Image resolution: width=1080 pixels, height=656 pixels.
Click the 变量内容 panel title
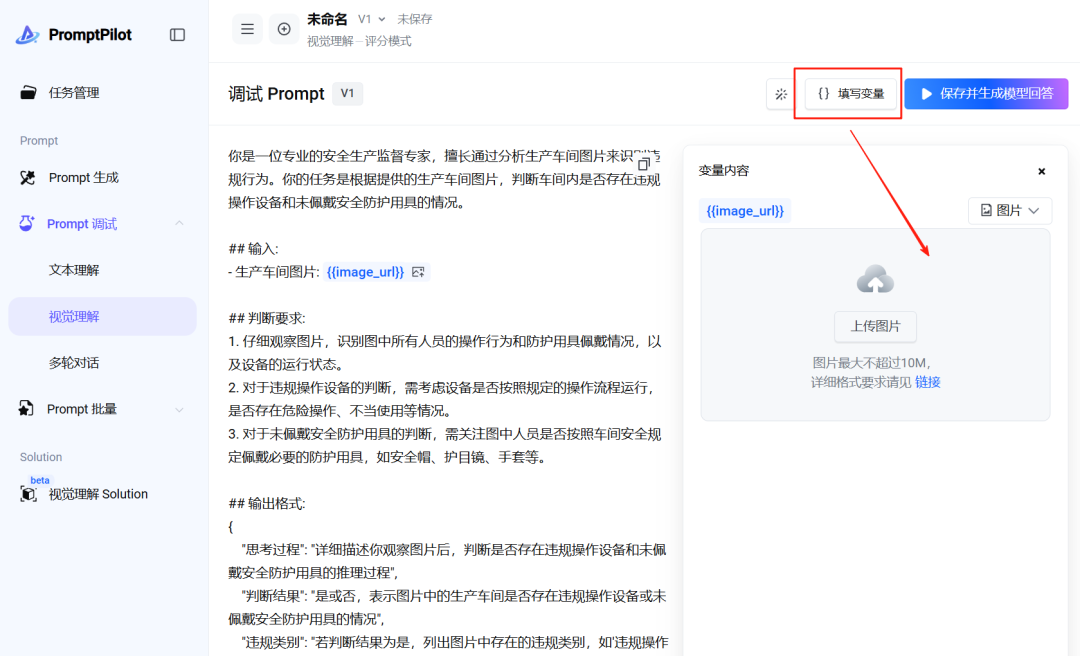click(x=723, y=171)
